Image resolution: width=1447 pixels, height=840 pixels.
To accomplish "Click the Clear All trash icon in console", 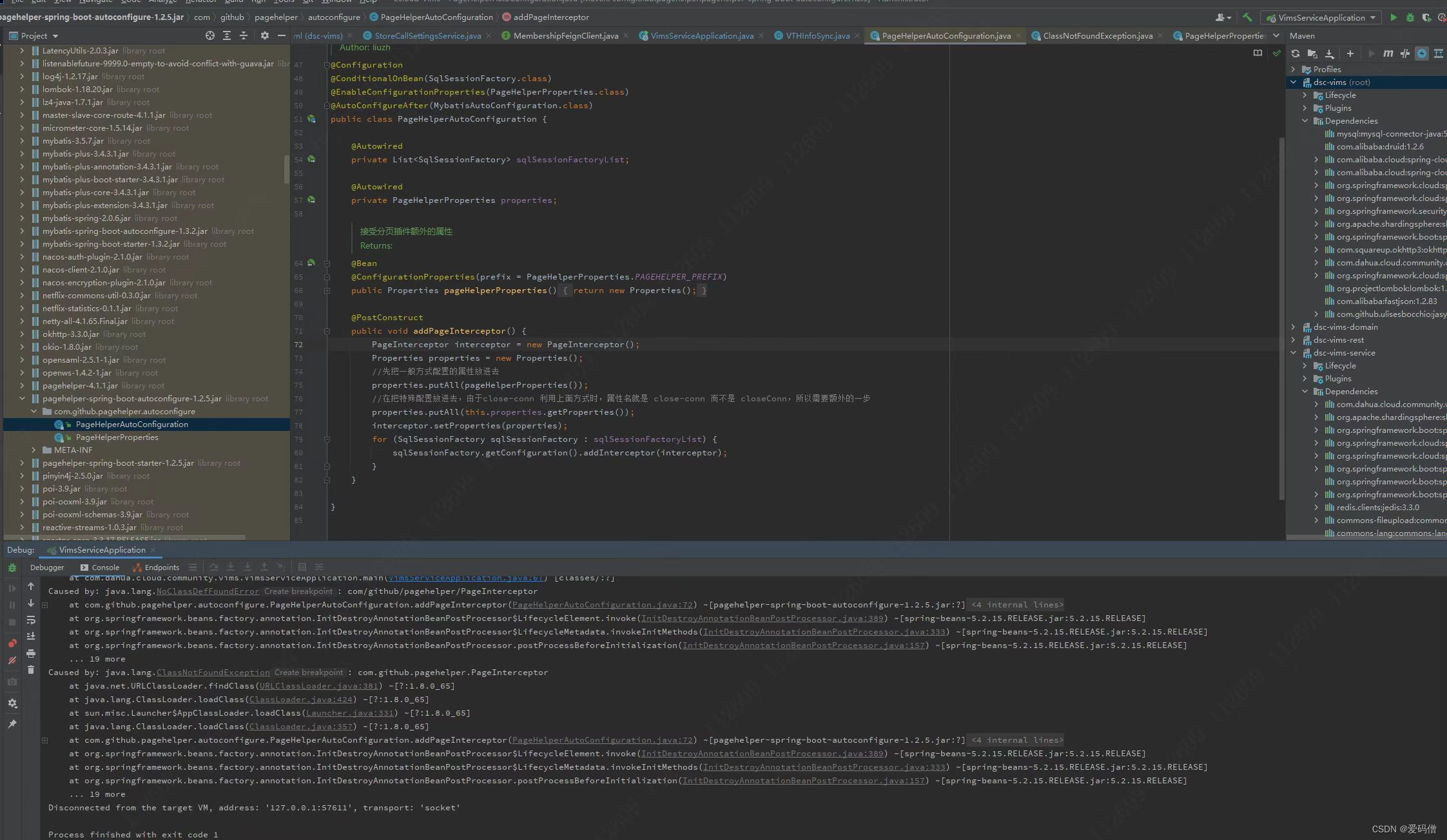I will [x=30, y=670].
